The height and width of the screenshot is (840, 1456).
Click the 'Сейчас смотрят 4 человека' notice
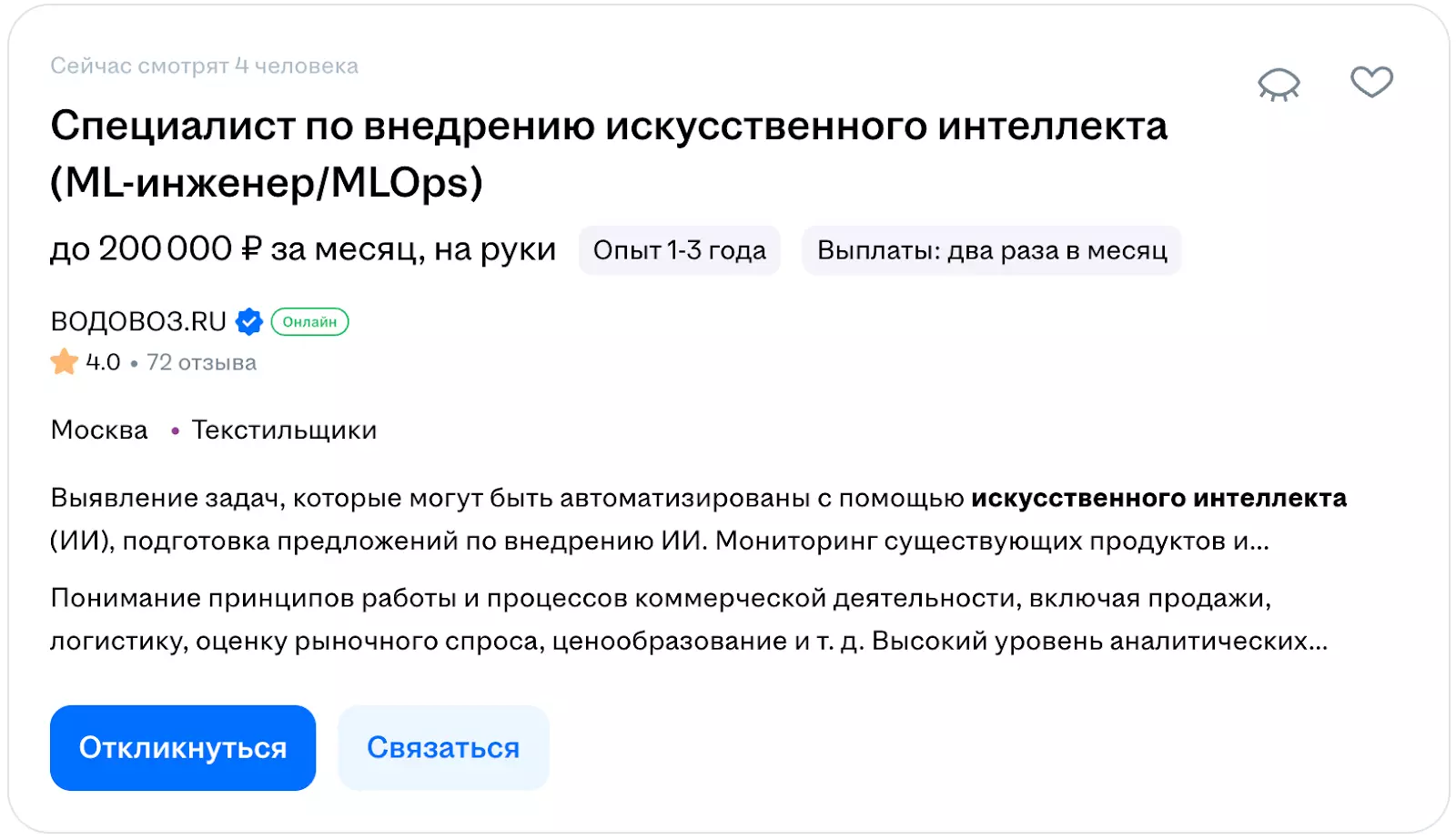pos(204,66)
